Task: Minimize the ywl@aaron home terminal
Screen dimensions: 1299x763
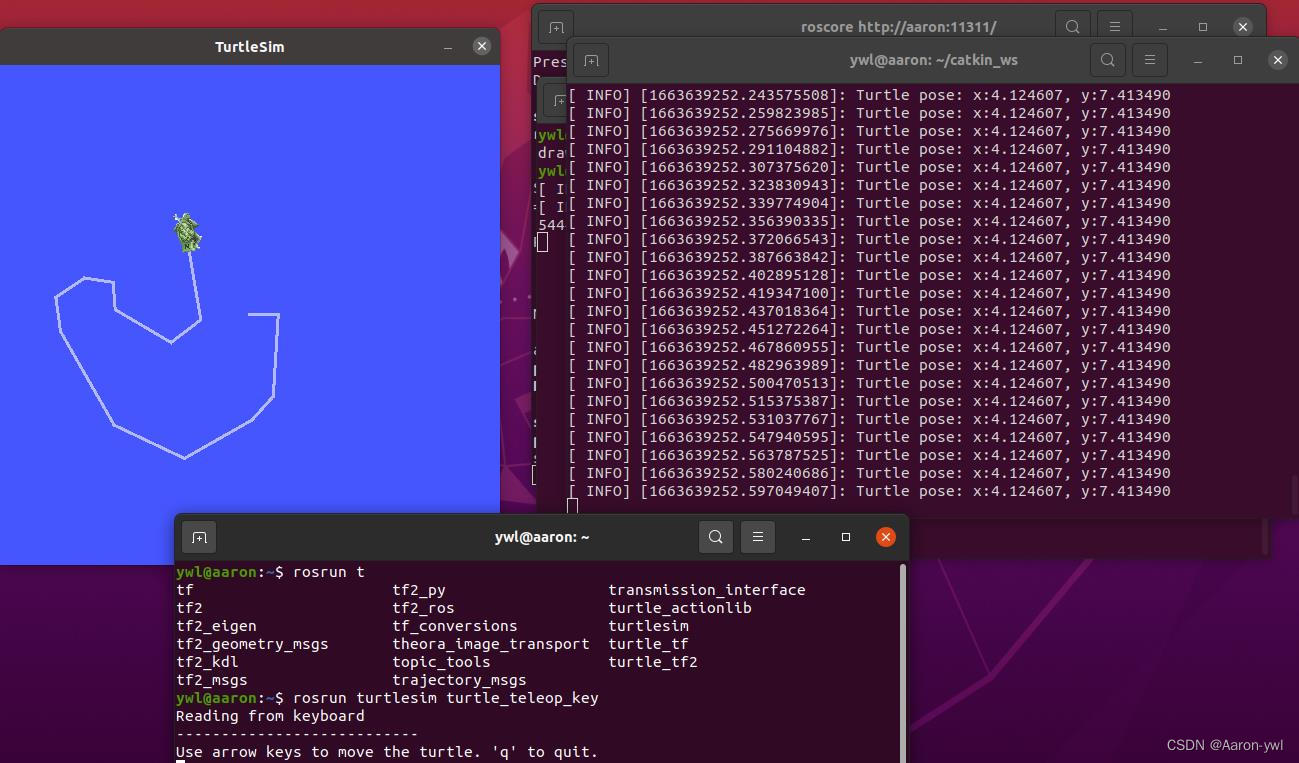Action: [806, 537]
